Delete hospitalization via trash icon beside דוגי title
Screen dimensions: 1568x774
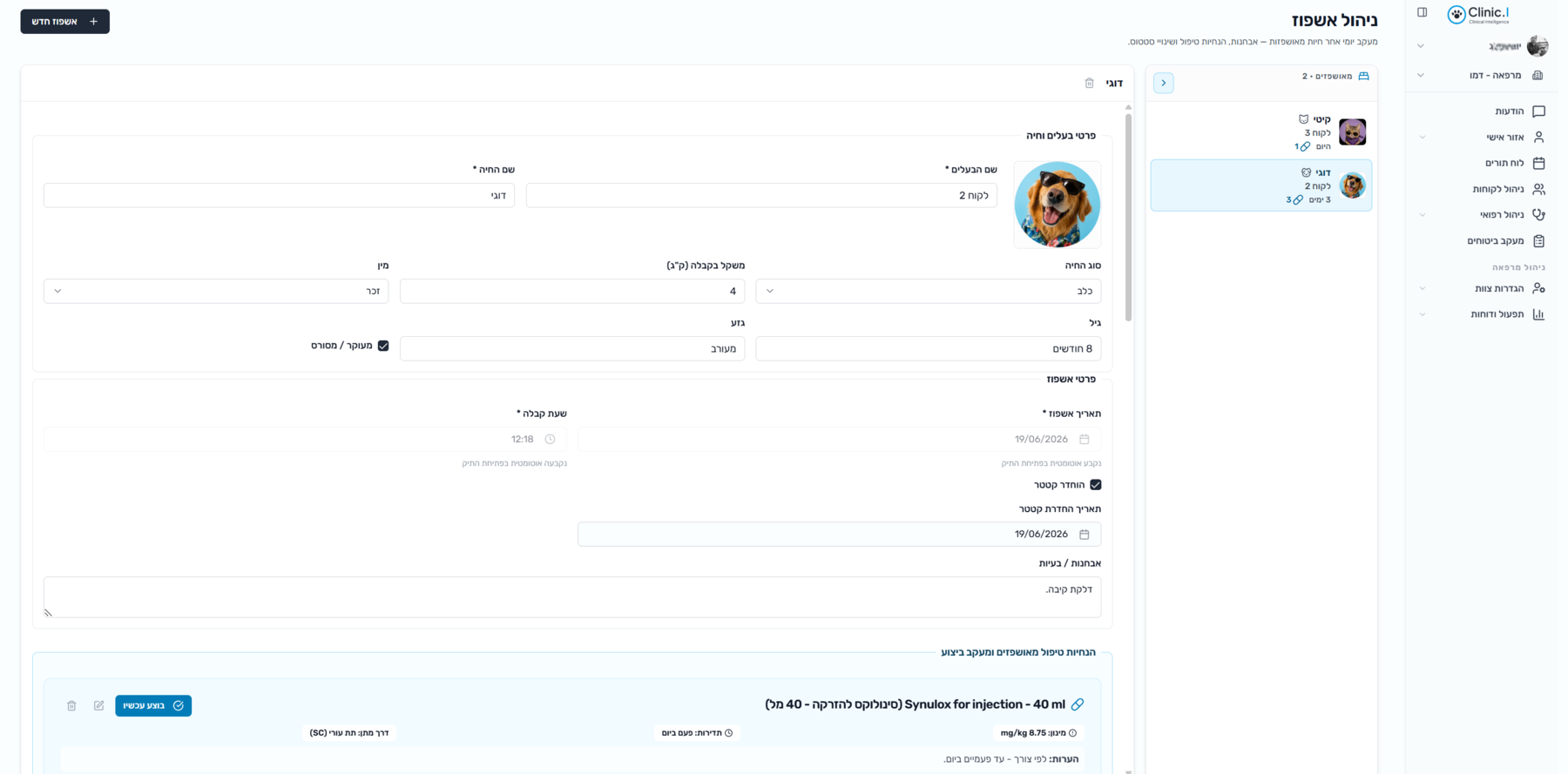1089,83
